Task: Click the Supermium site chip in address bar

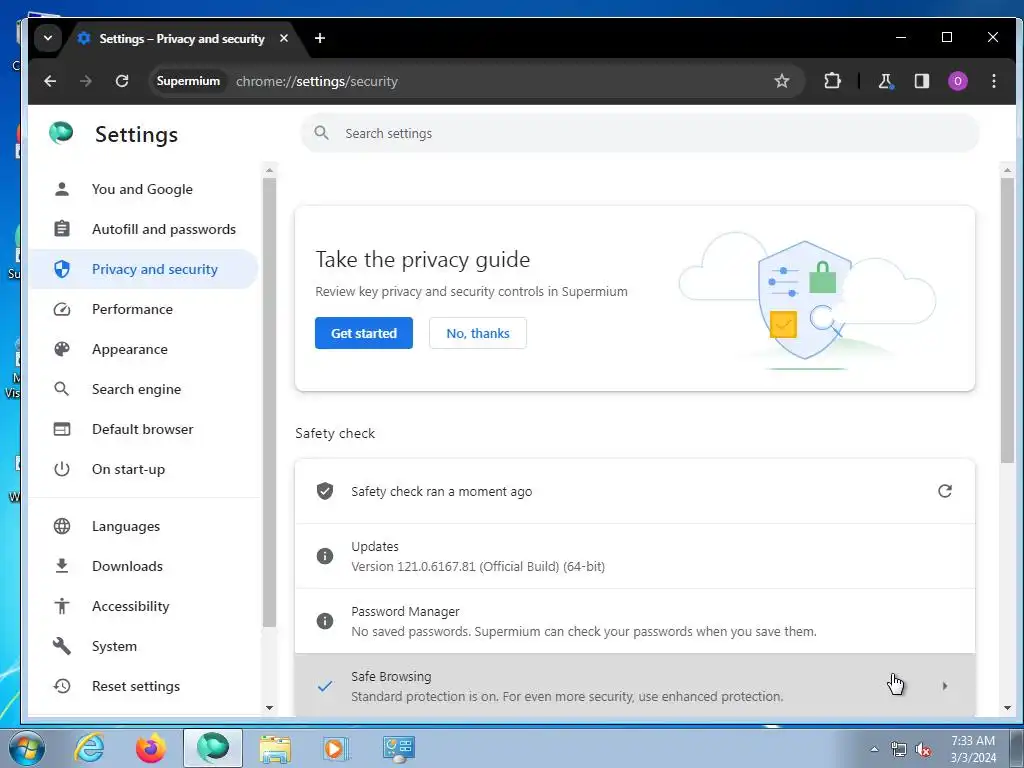Action: click(188, 81)
